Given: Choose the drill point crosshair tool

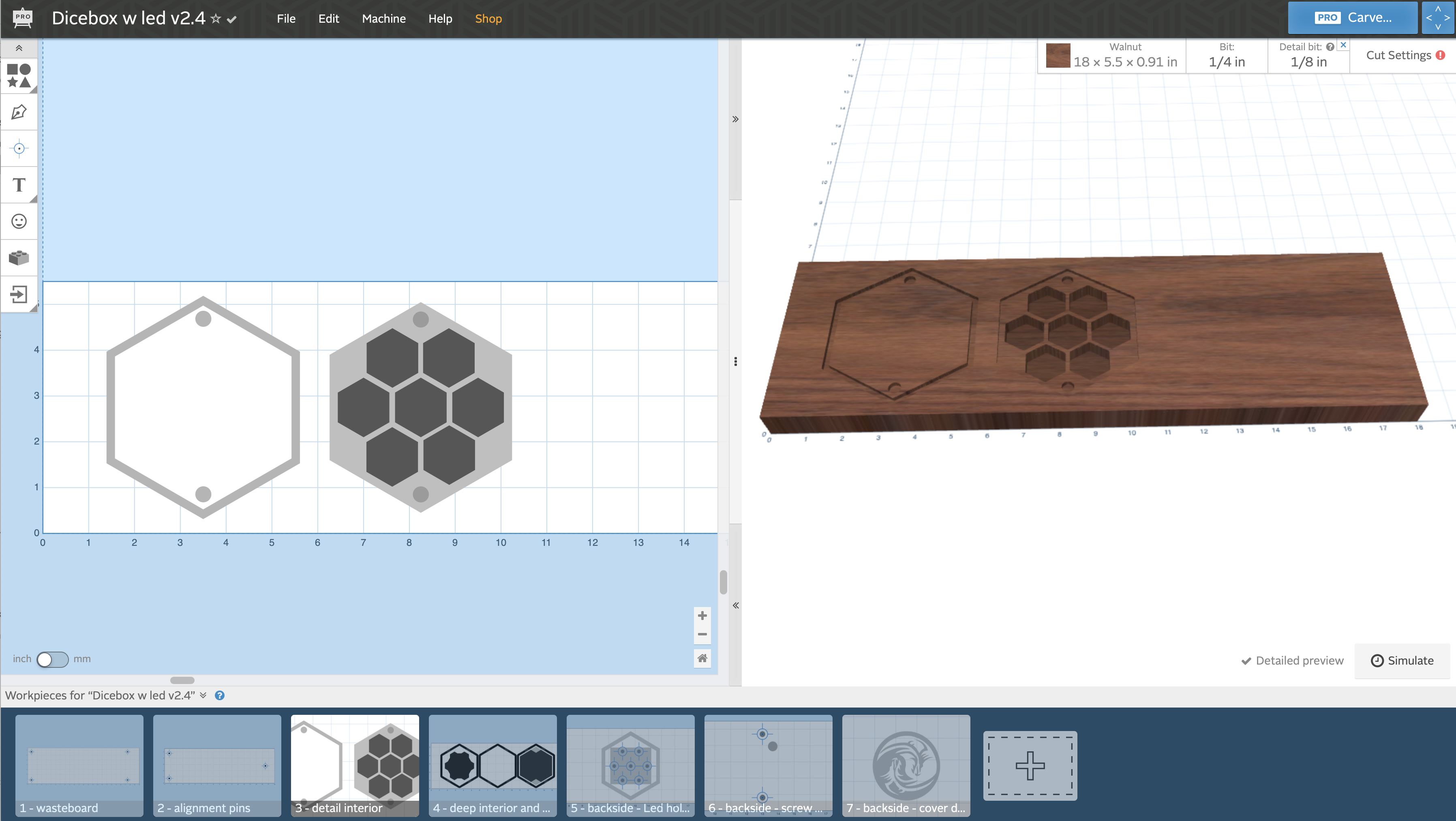Looking at the screenshot, I should tap(19, 149).
